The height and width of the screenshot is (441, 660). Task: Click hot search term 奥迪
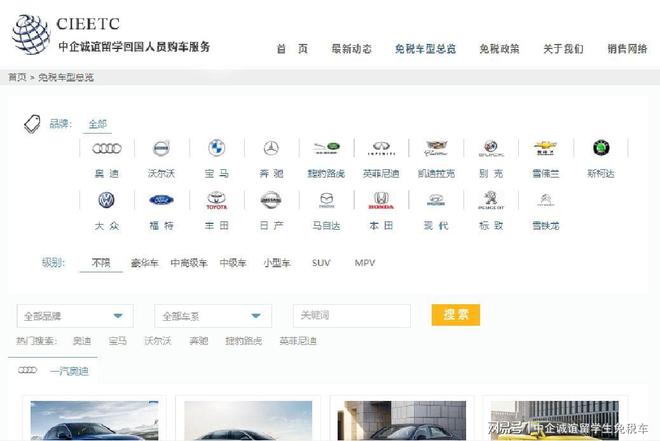(82, 341)
